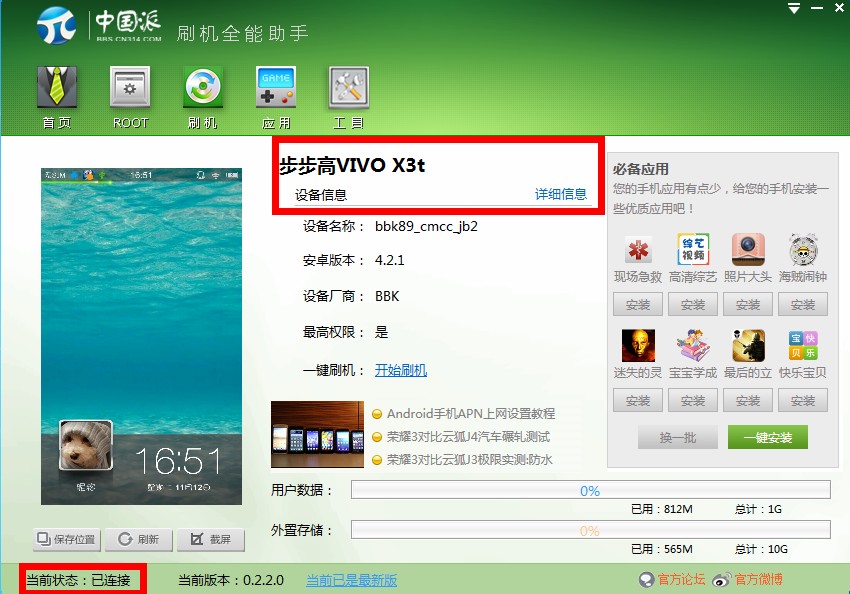Click the 刷新 refresh button

[139, 539]
